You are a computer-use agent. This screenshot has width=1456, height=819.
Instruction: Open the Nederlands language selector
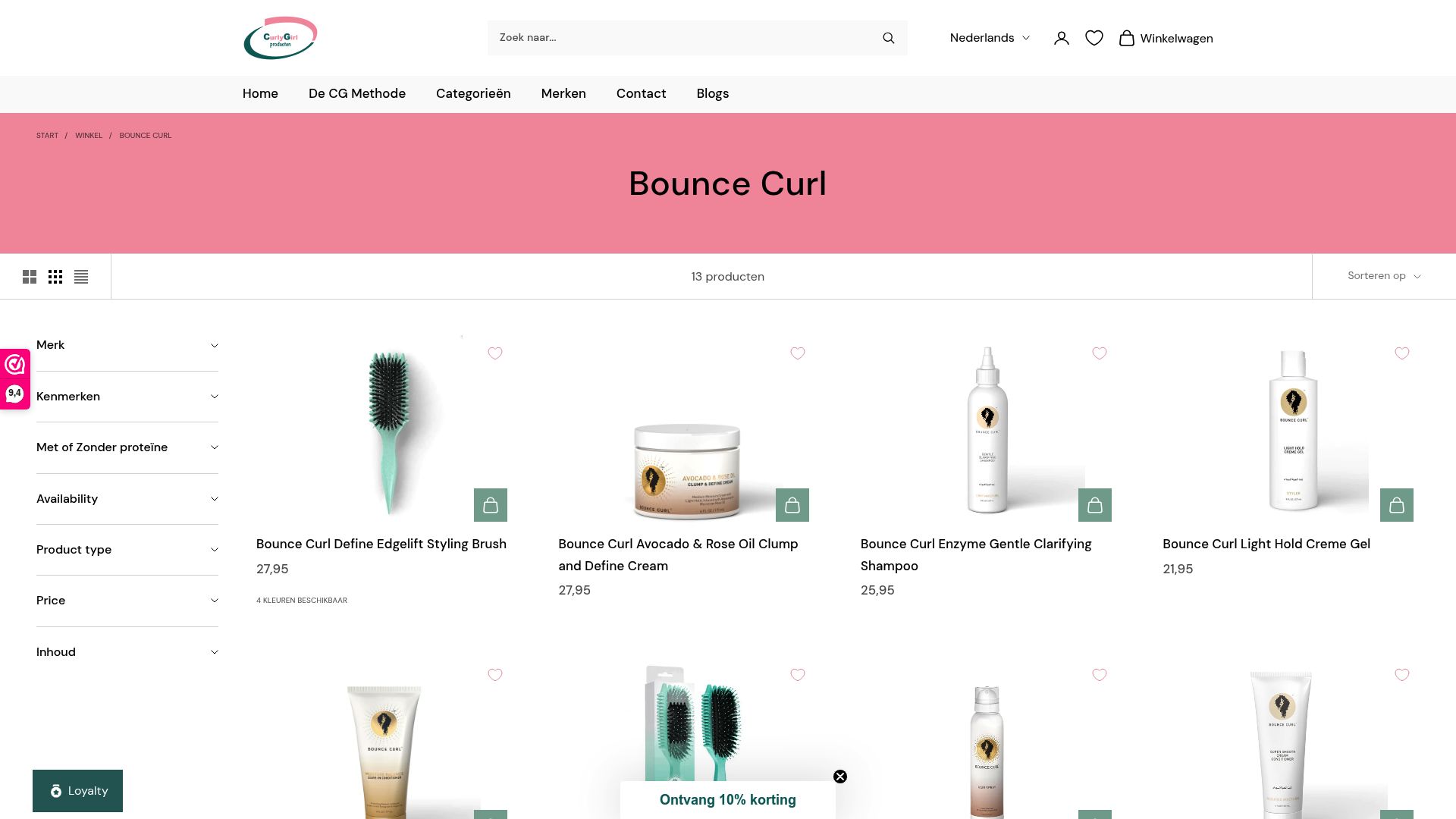(x=990, y=38)
